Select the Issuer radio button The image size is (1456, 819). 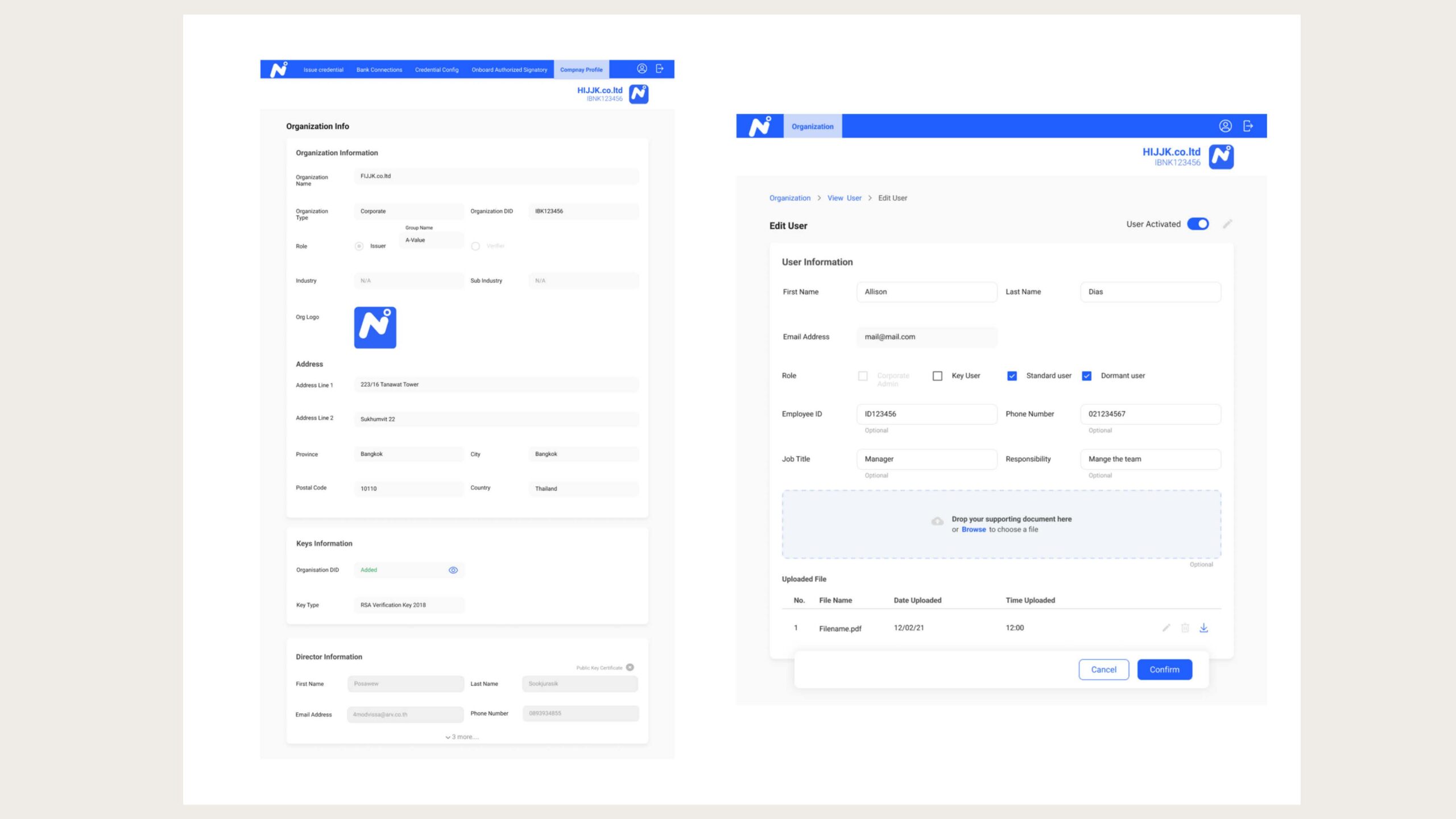click(x=359, y=246)
